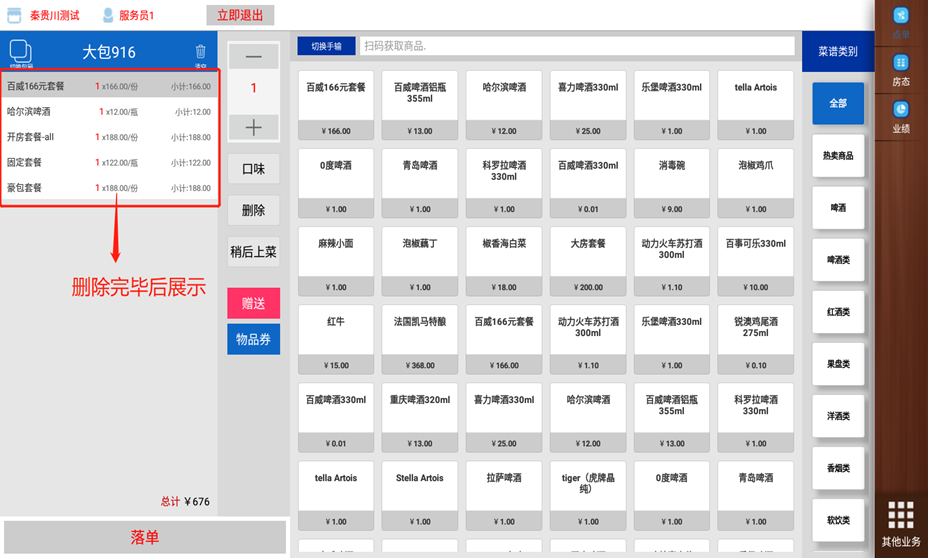Click the waiter avatar icon beside 服务员1
The image size is (928, 558).
tap(108, 15)
